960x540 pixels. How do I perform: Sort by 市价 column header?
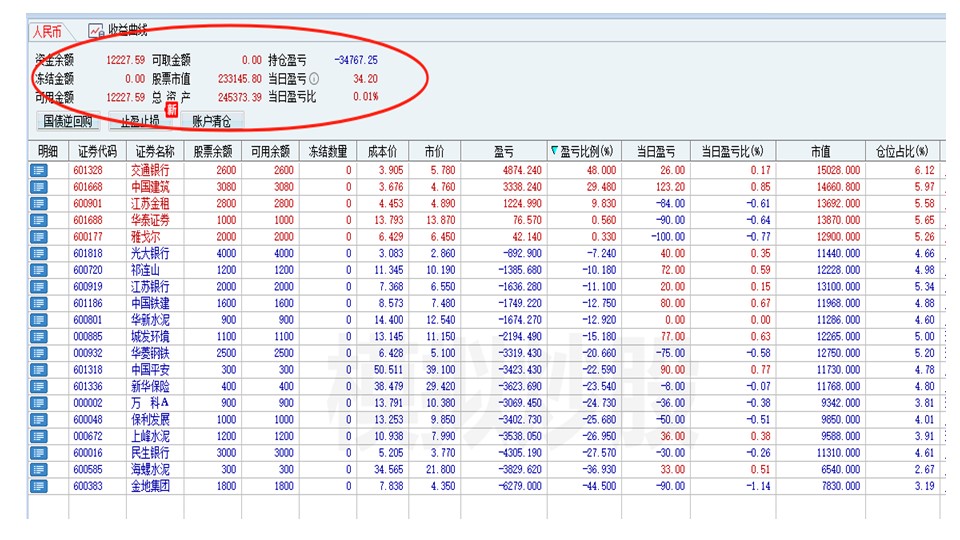pos(434,151)
